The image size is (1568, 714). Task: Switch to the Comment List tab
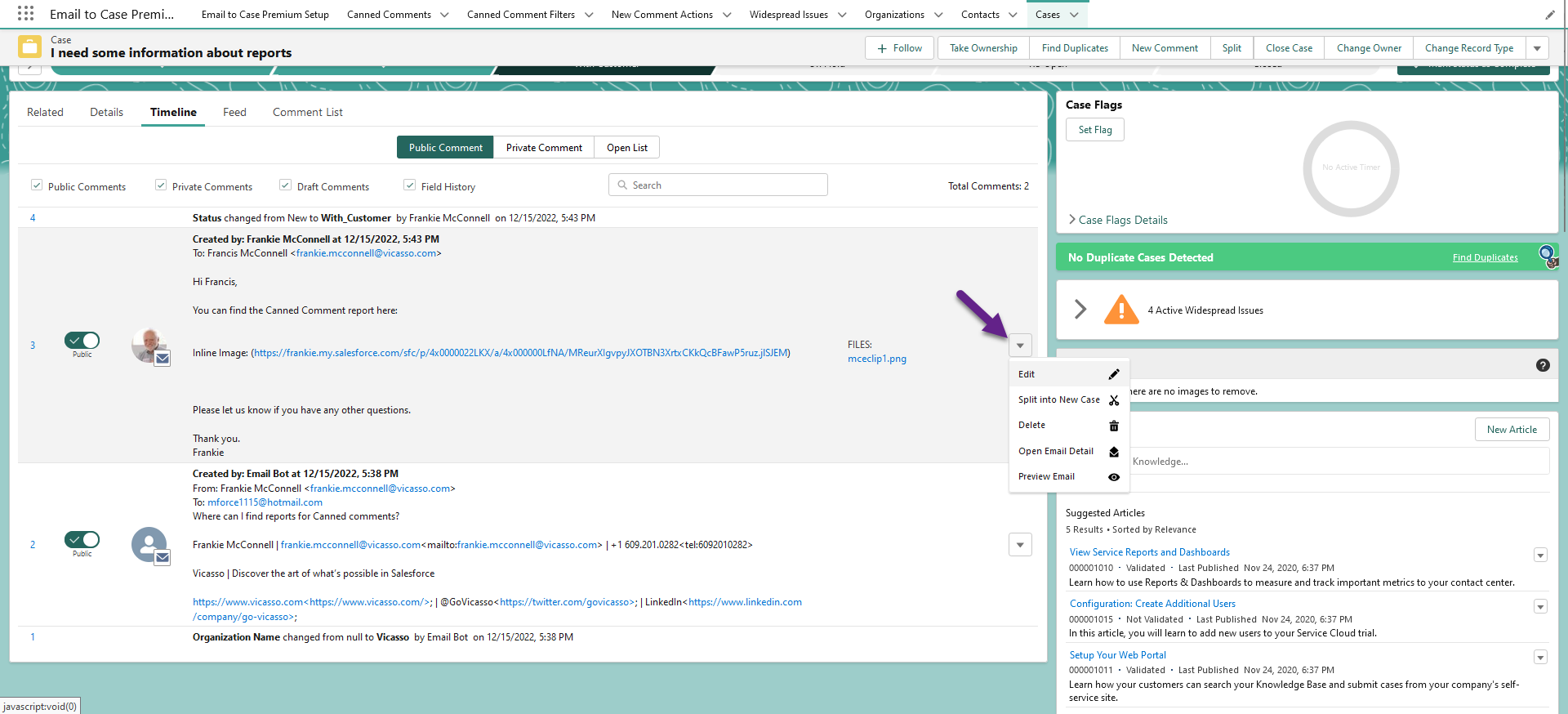308,112
